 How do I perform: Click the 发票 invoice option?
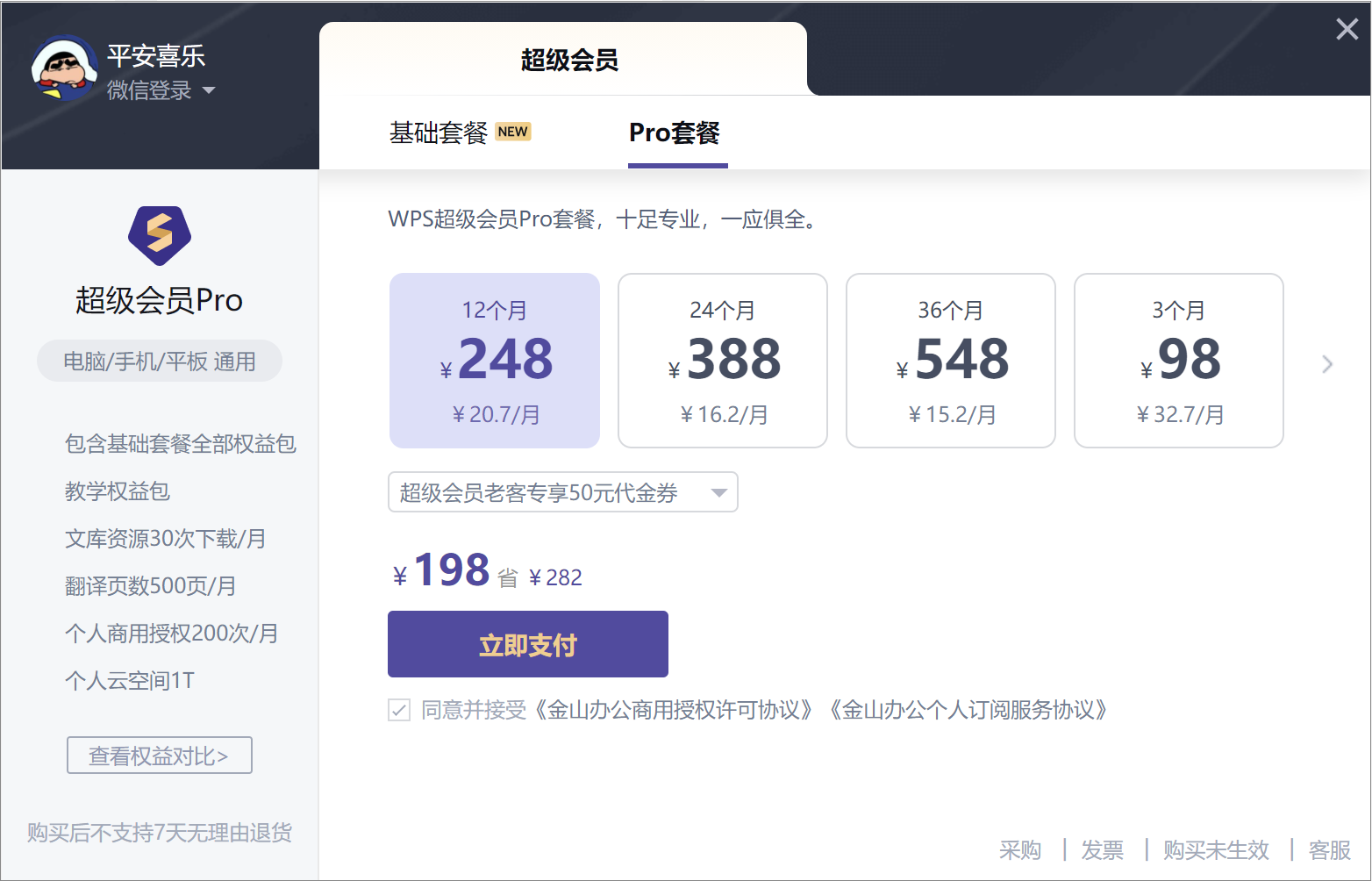(x=1102, y=849)
